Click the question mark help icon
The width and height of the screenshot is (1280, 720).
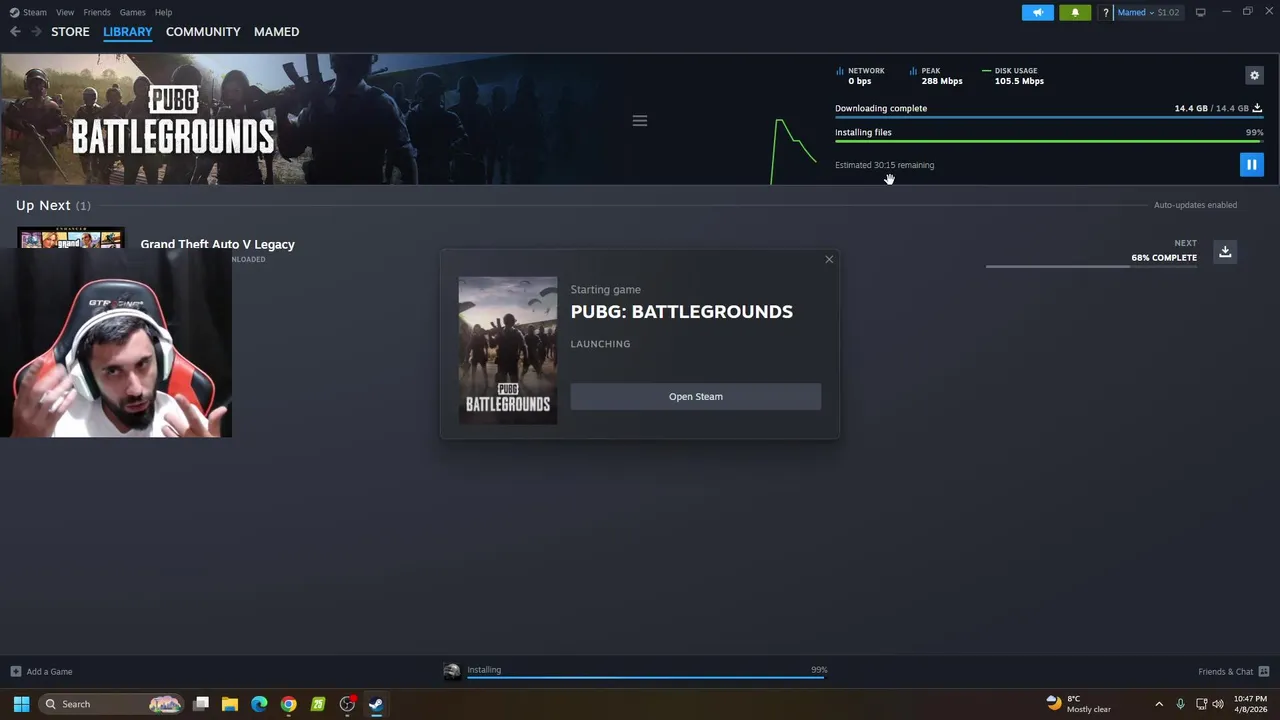click(1105, 12)
